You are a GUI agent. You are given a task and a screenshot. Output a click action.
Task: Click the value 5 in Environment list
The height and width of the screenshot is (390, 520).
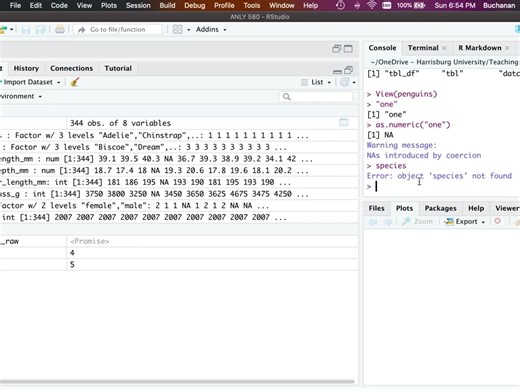click(x=72, y=265)
